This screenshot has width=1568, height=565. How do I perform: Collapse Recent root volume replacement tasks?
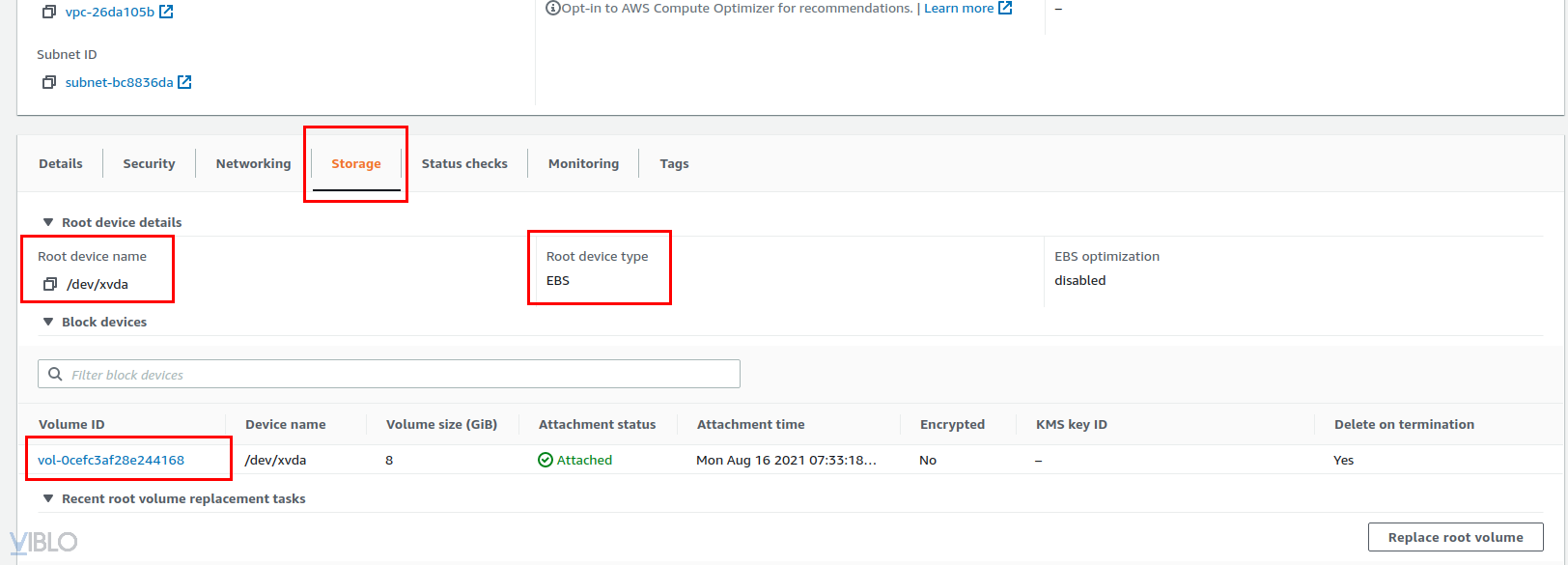click(48, 498)
